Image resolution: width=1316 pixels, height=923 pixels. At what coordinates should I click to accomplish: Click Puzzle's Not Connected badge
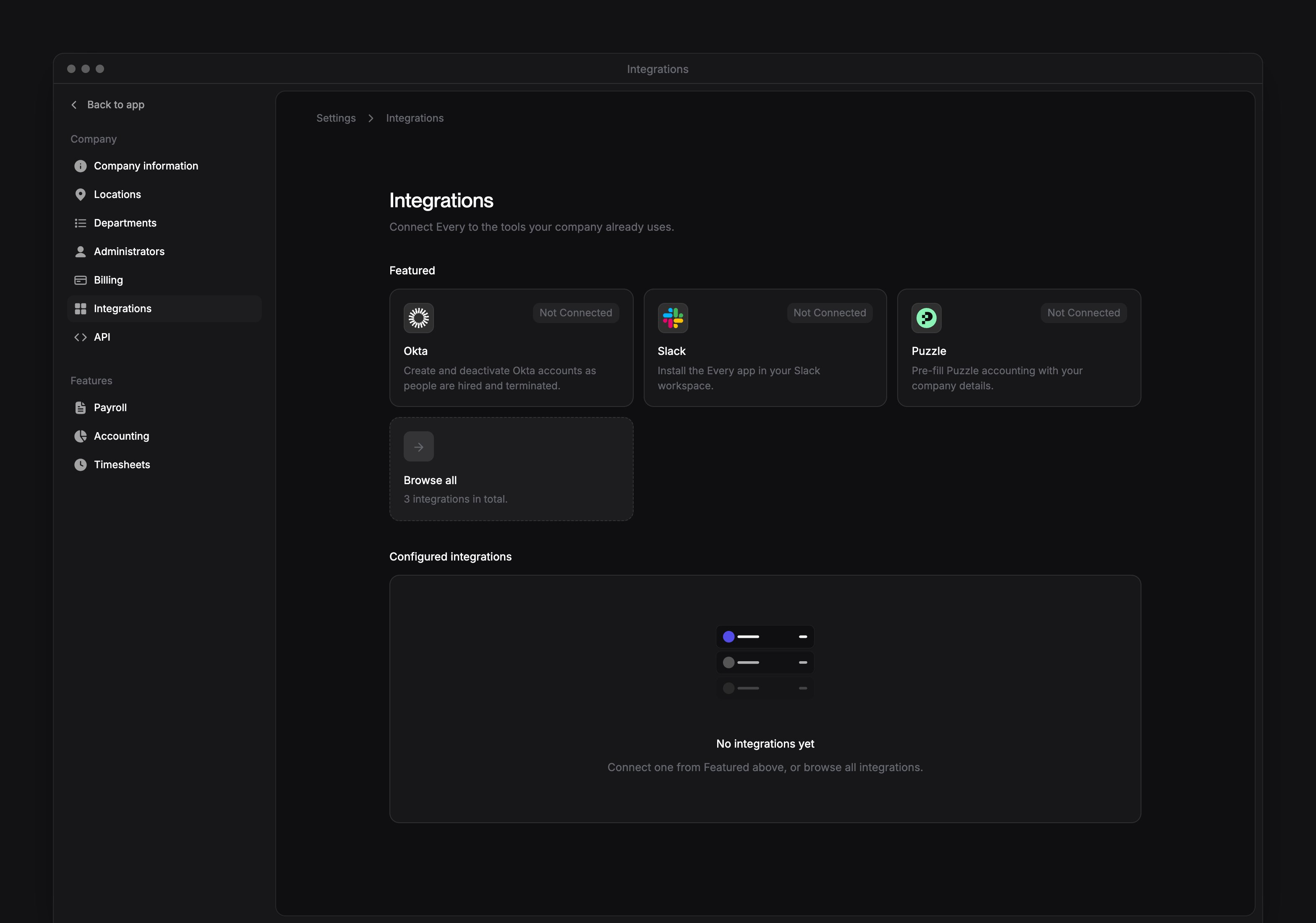pos(1084,313)
